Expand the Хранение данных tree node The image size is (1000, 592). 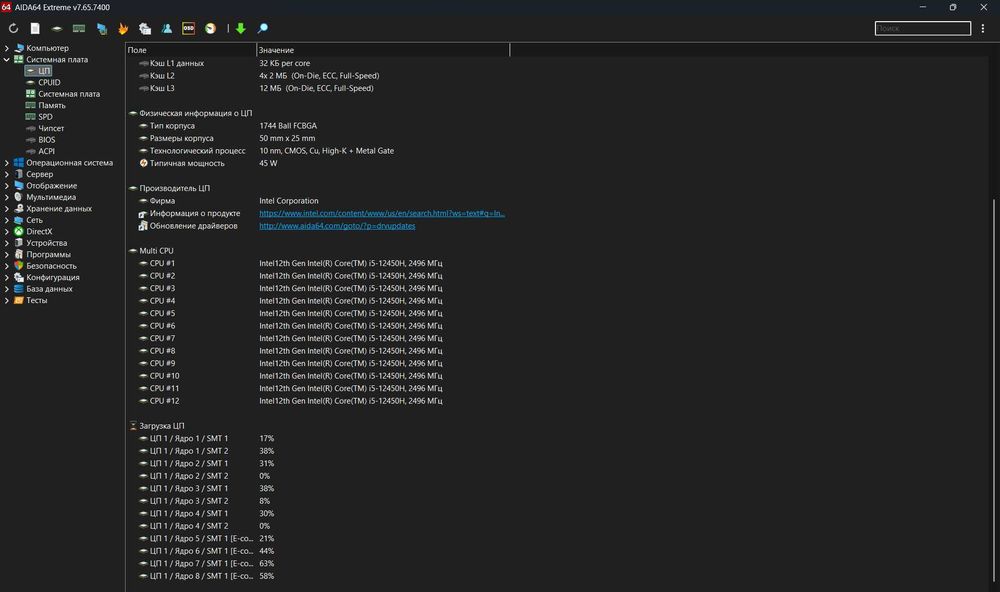[x=6, y=209]
